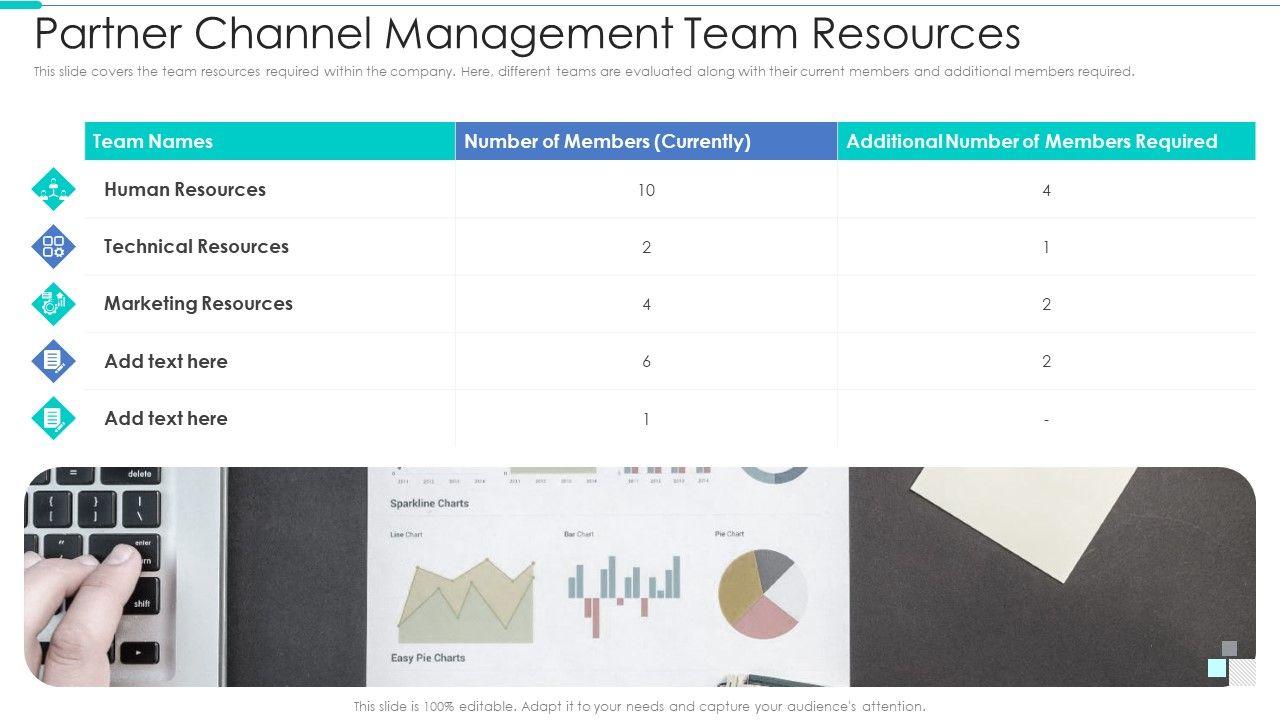Select the pie chart in the photo
Viewport: 1280px width, 720px height.
762,594
